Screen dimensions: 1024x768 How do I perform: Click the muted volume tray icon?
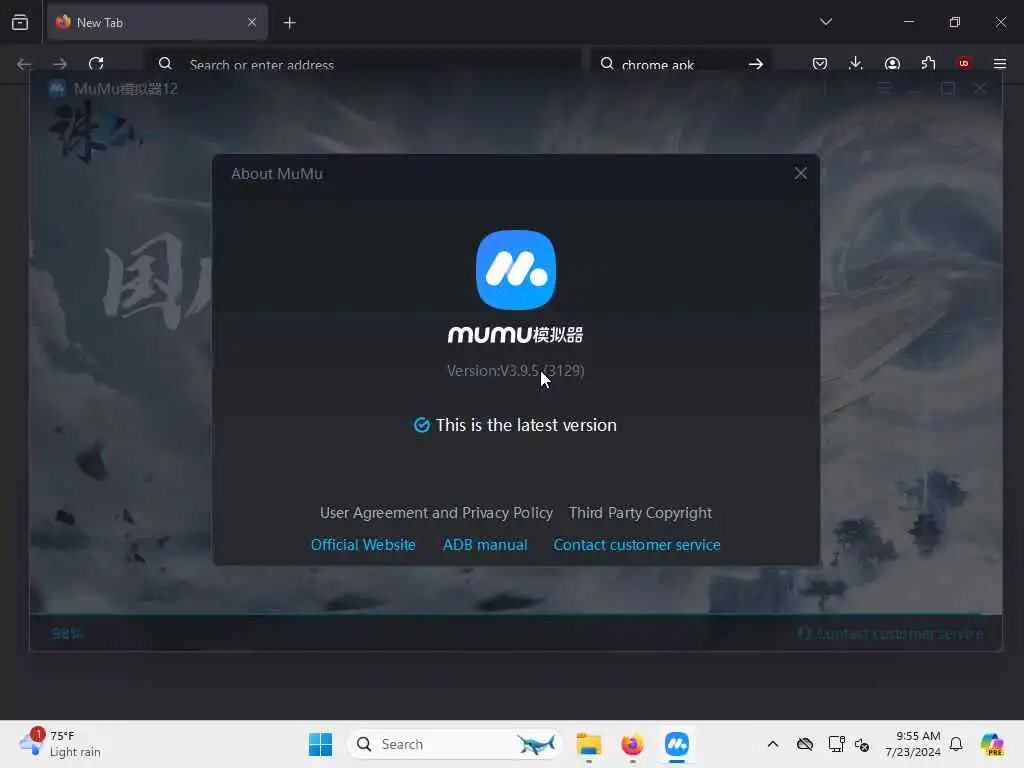click(862, 745)
